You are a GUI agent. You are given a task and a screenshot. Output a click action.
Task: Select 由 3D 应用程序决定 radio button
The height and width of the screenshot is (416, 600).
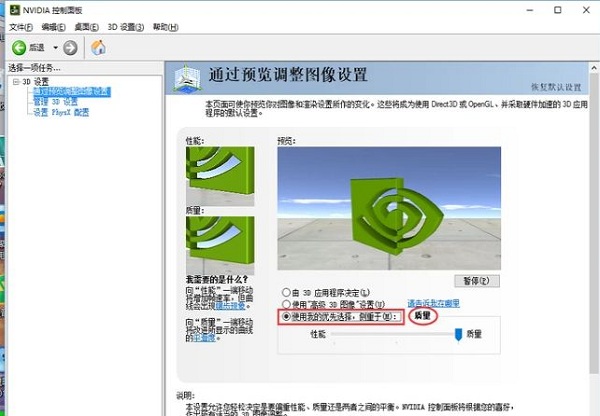click(286, 293)
